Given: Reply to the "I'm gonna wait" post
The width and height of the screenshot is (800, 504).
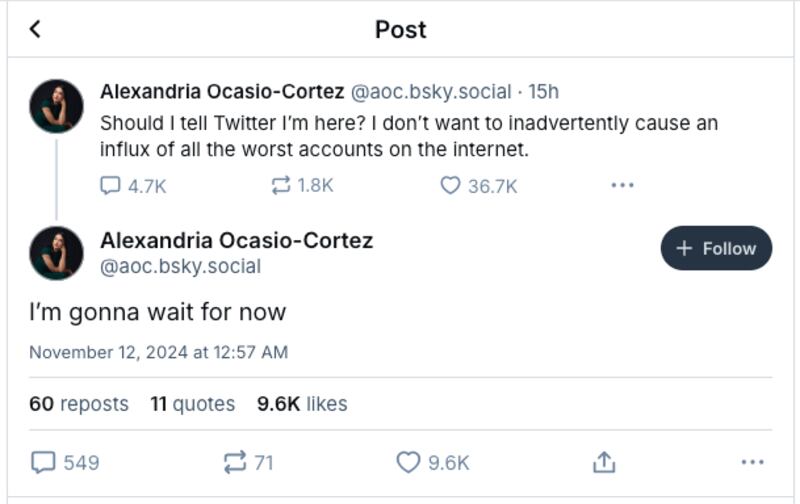Looking at the screenshot, I should coord(43,462).
